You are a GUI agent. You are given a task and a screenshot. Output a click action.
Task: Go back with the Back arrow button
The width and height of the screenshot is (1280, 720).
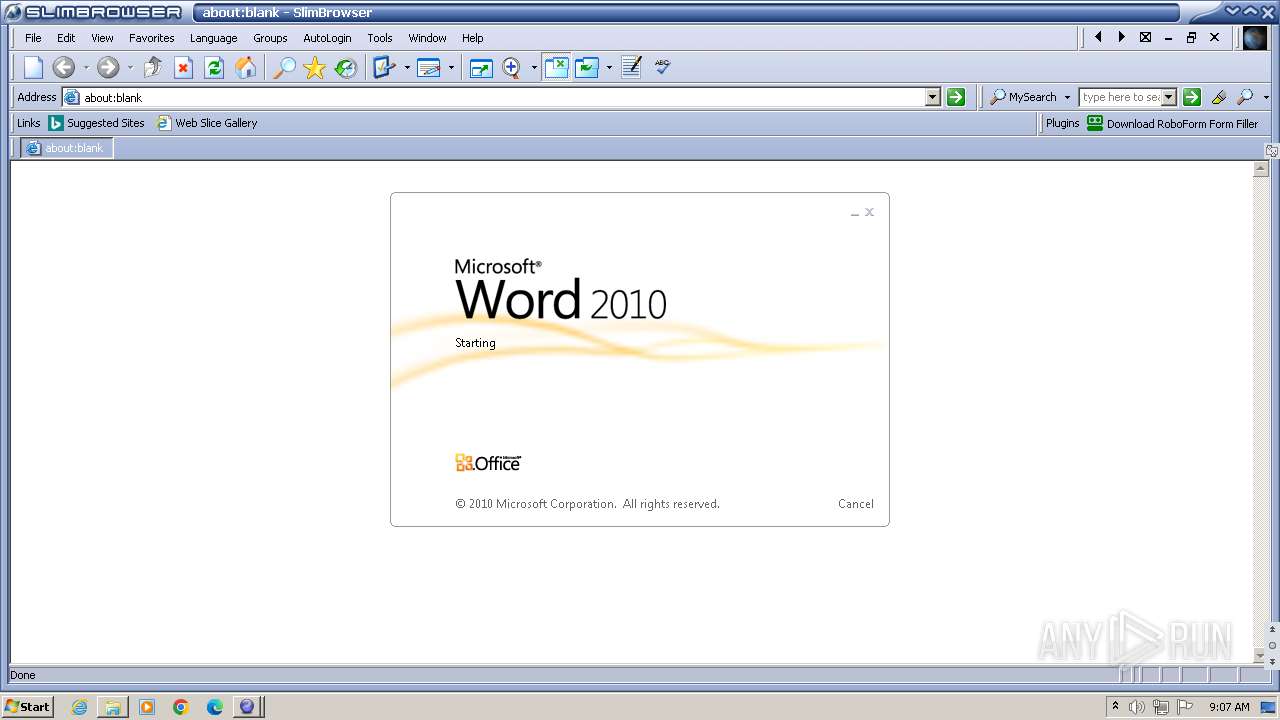click(64, 67)
